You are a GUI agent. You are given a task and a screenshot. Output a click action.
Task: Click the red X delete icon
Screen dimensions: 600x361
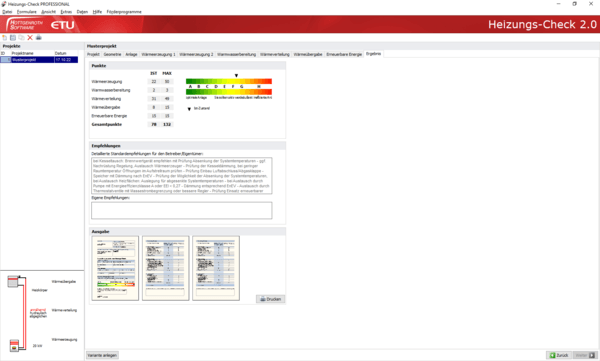pyautogui.click(x=30, y=38)
